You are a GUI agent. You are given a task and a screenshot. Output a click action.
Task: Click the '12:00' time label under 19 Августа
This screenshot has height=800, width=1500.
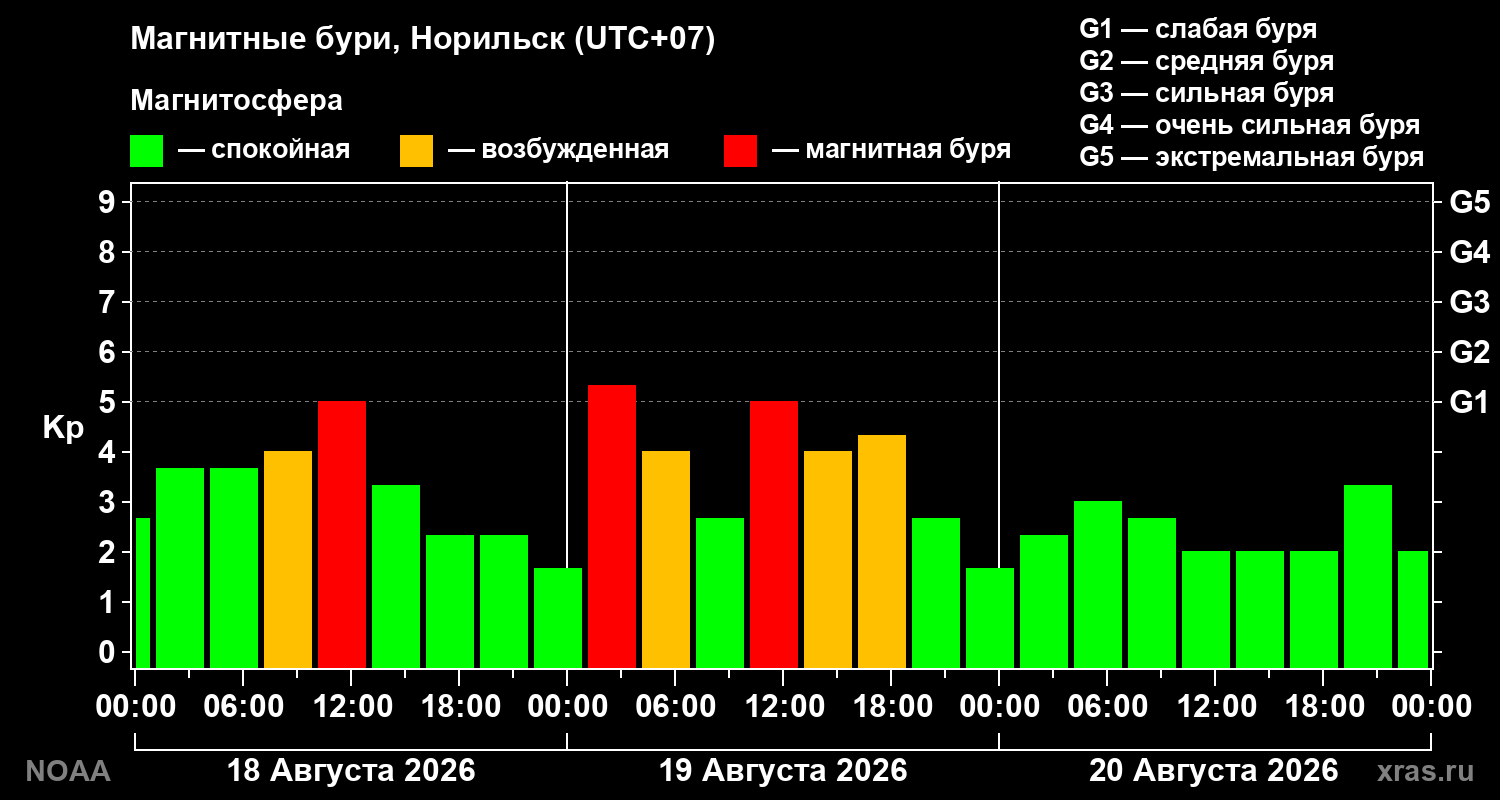coord(783,706)
